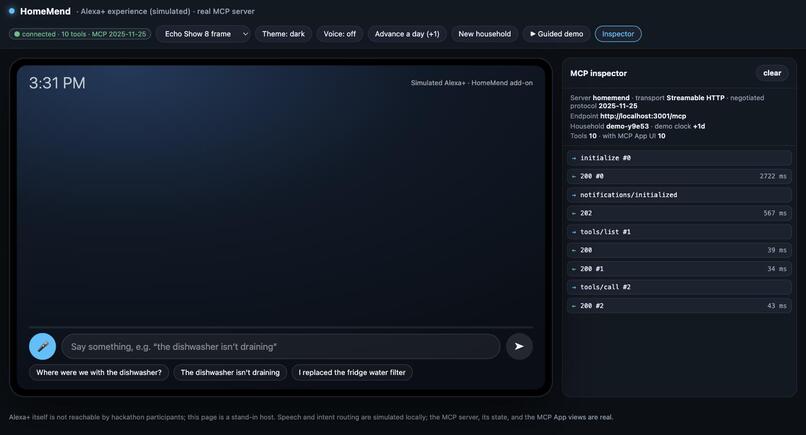Expand the initialize #0 log row
The width and height of the screenshot is (806, 435).
(x=679, y=158)
